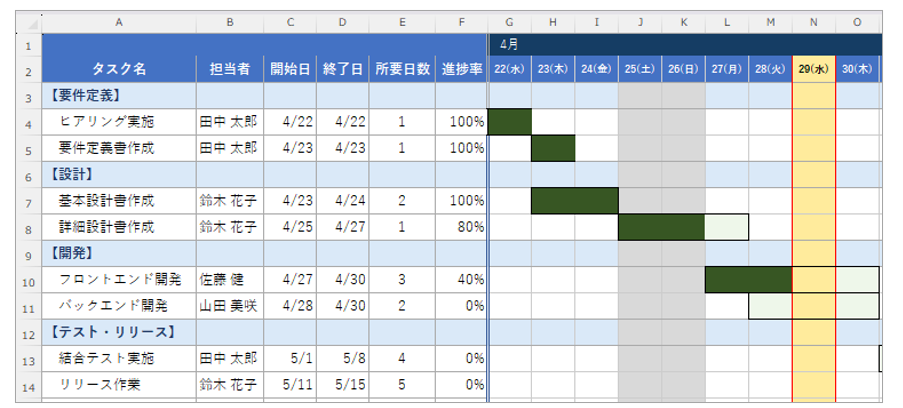Select the 詳細設計書作成 task cell
Screen dimensions: 903x408
pos(119,228)
